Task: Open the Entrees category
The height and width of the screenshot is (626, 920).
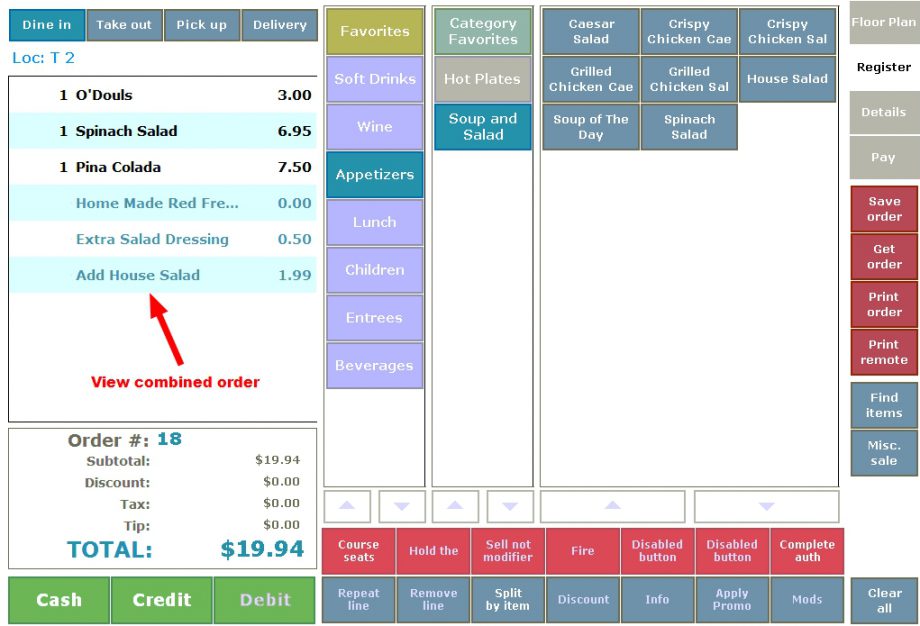Action: click(374, 317)
